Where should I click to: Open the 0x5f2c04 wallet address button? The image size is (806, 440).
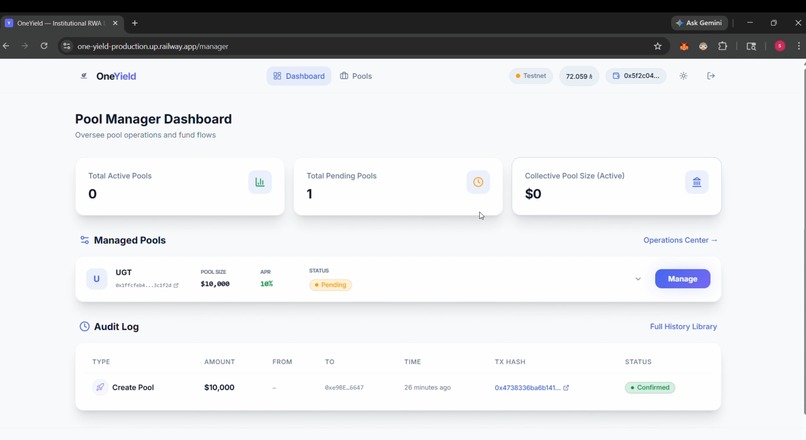pos(636,76)
